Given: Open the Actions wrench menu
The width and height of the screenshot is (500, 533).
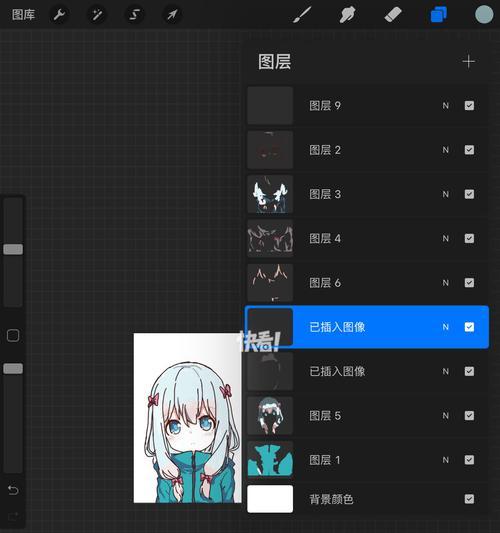Looking at the screenshot, I should tap(59, 15).
